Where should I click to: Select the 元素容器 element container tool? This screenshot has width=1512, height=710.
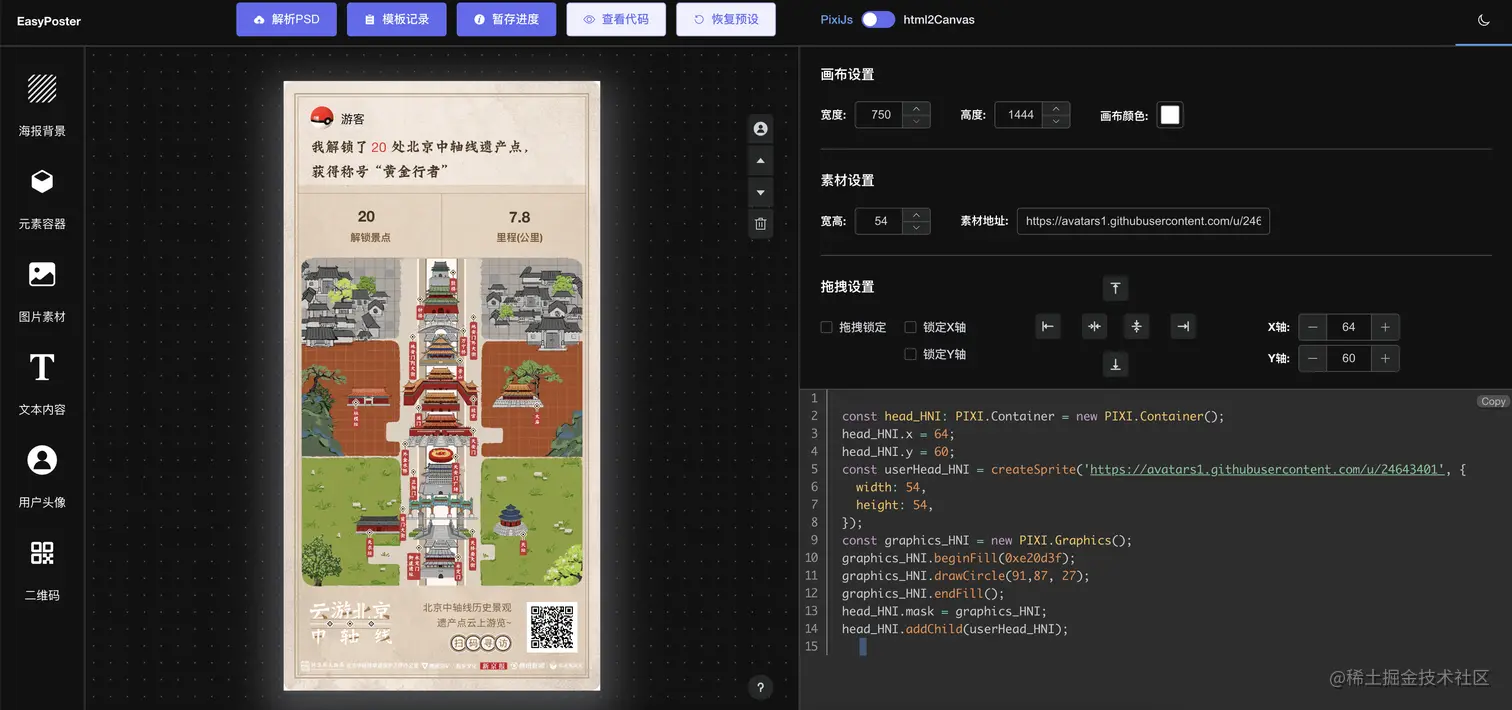coord(42,198)
